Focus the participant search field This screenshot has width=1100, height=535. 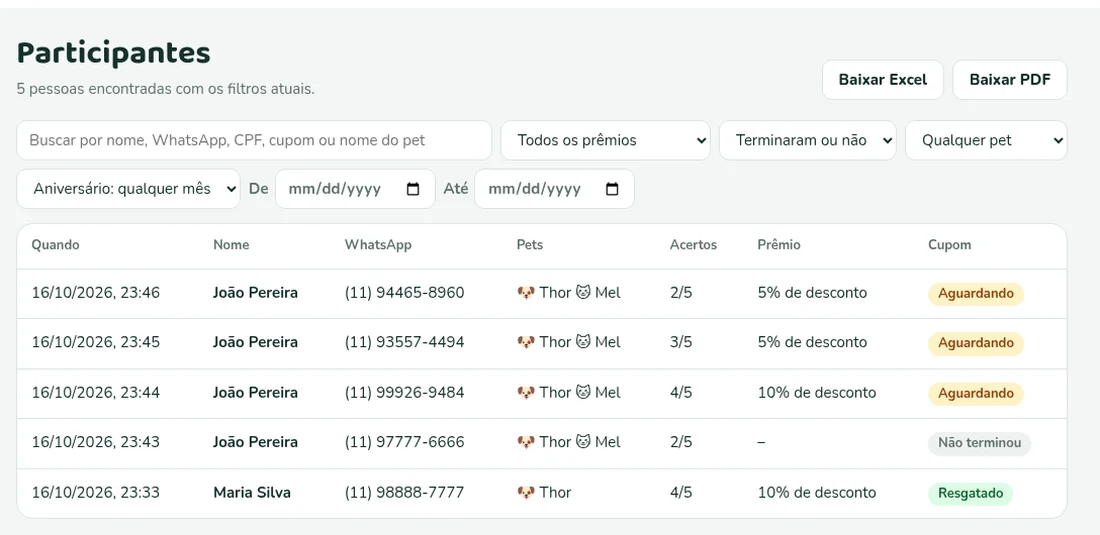click(x=254, y=140)
